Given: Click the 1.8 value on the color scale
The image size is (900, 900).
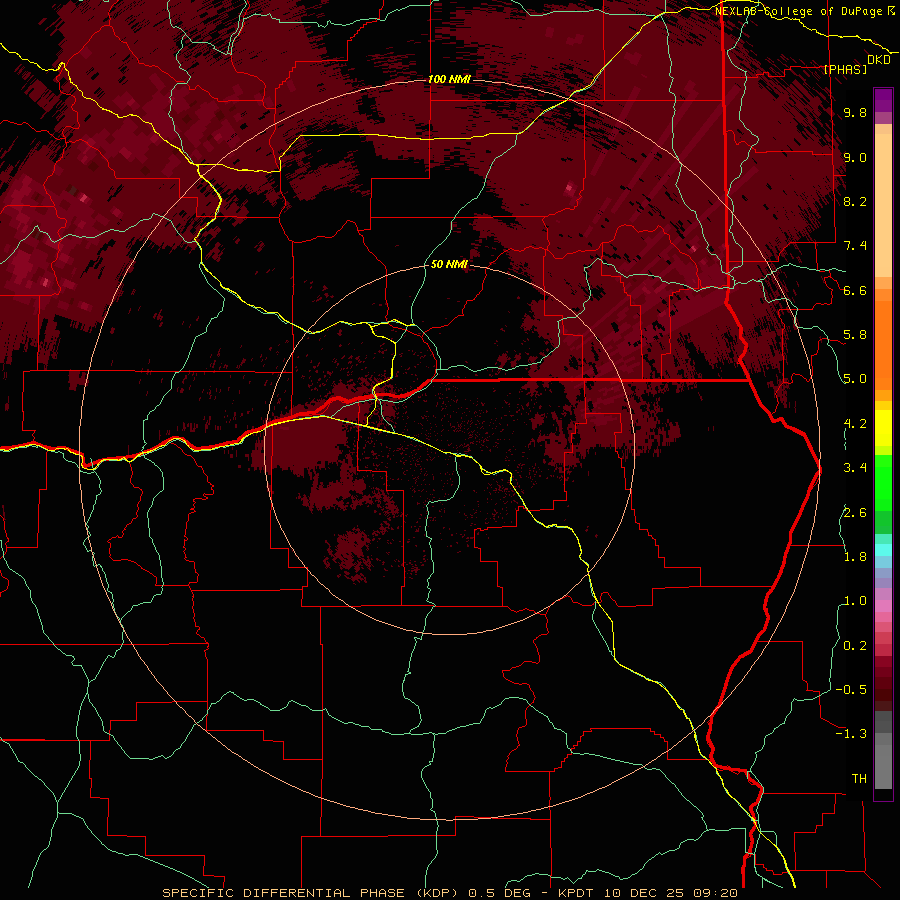Looking at the screenshot, I should click(x=855, y=557).
